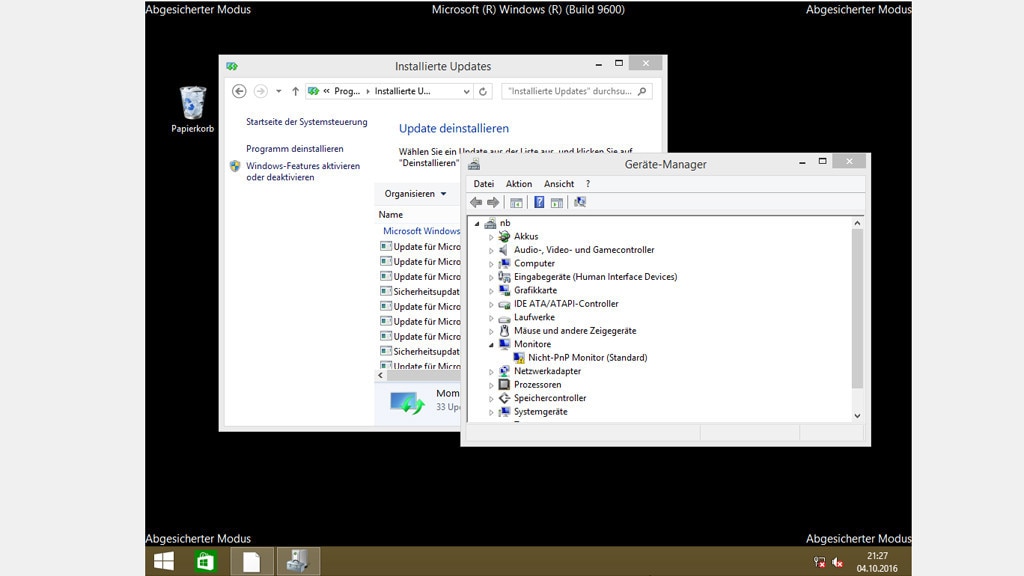1024x576 pixels.
Task: Select Systemgeräte item
Action: pos(541,412)
